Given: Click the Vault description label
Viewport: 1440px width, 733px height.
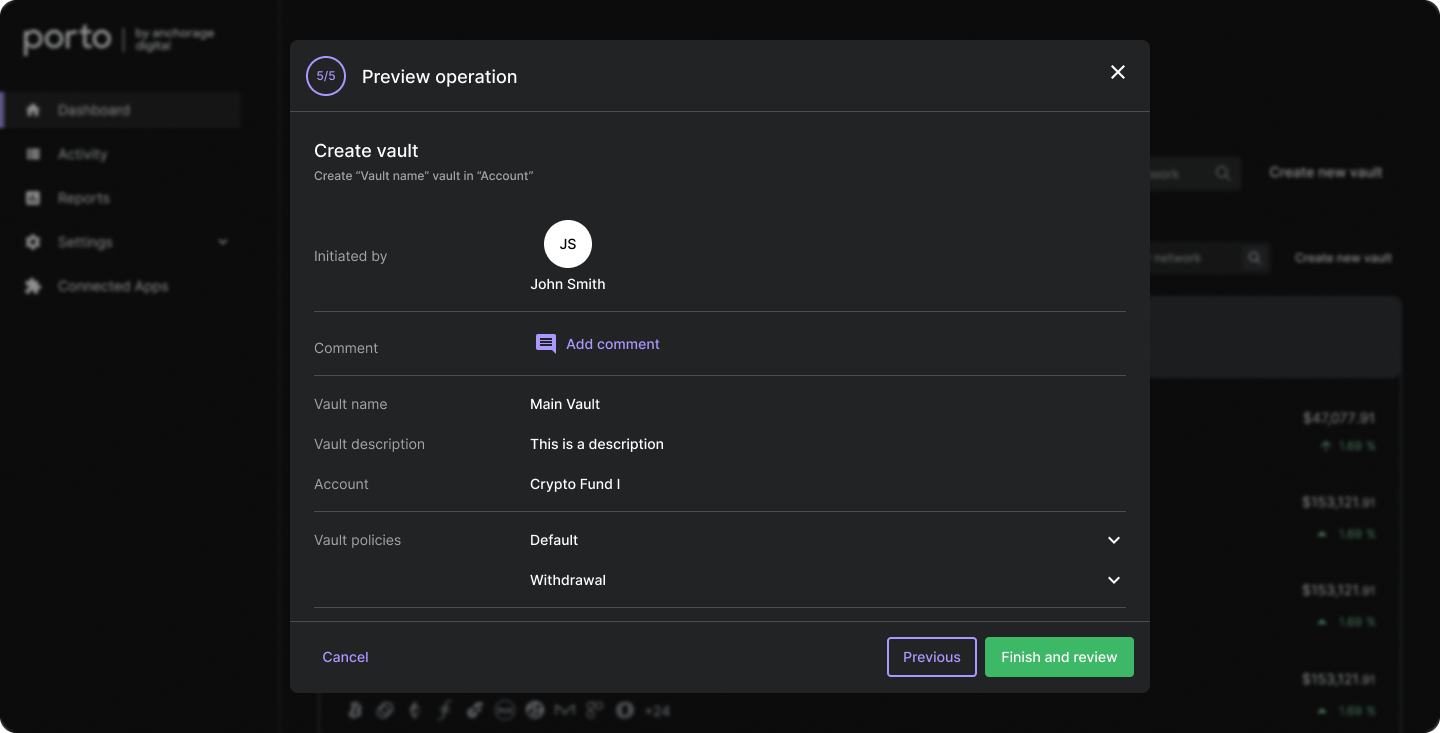Looking at the screenshot, I should [369, 444].
